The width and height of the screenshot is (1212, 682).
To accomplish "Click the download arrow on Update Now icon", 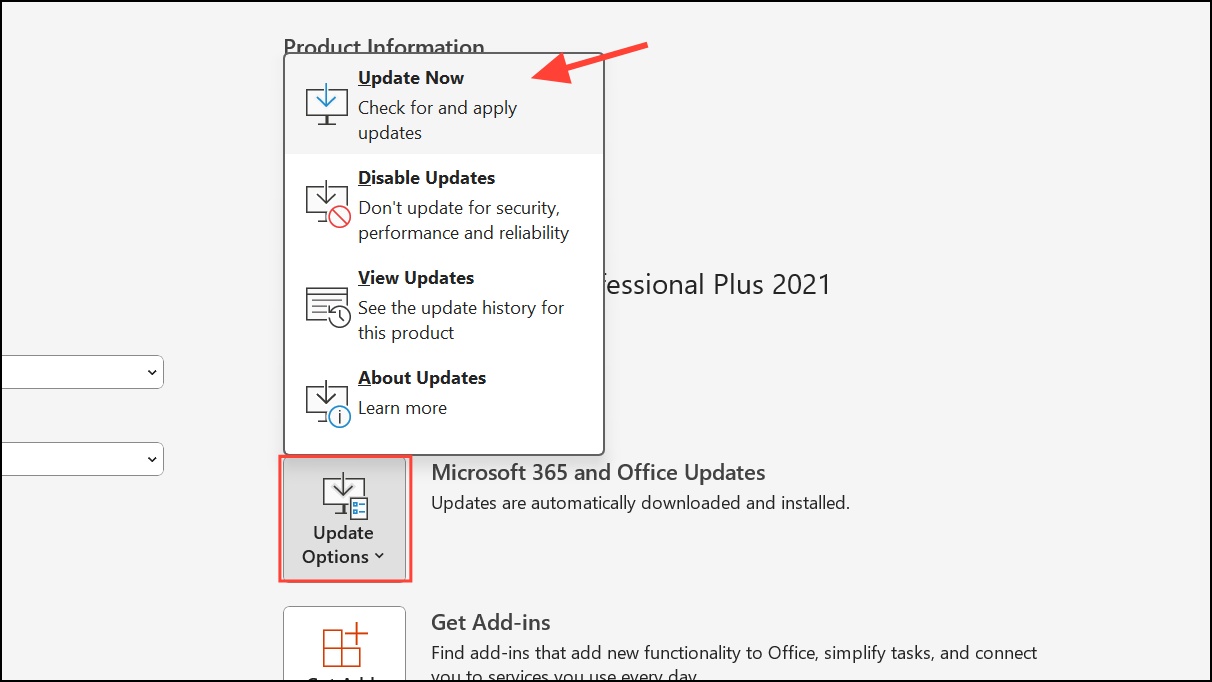I will tap(325, 97).
